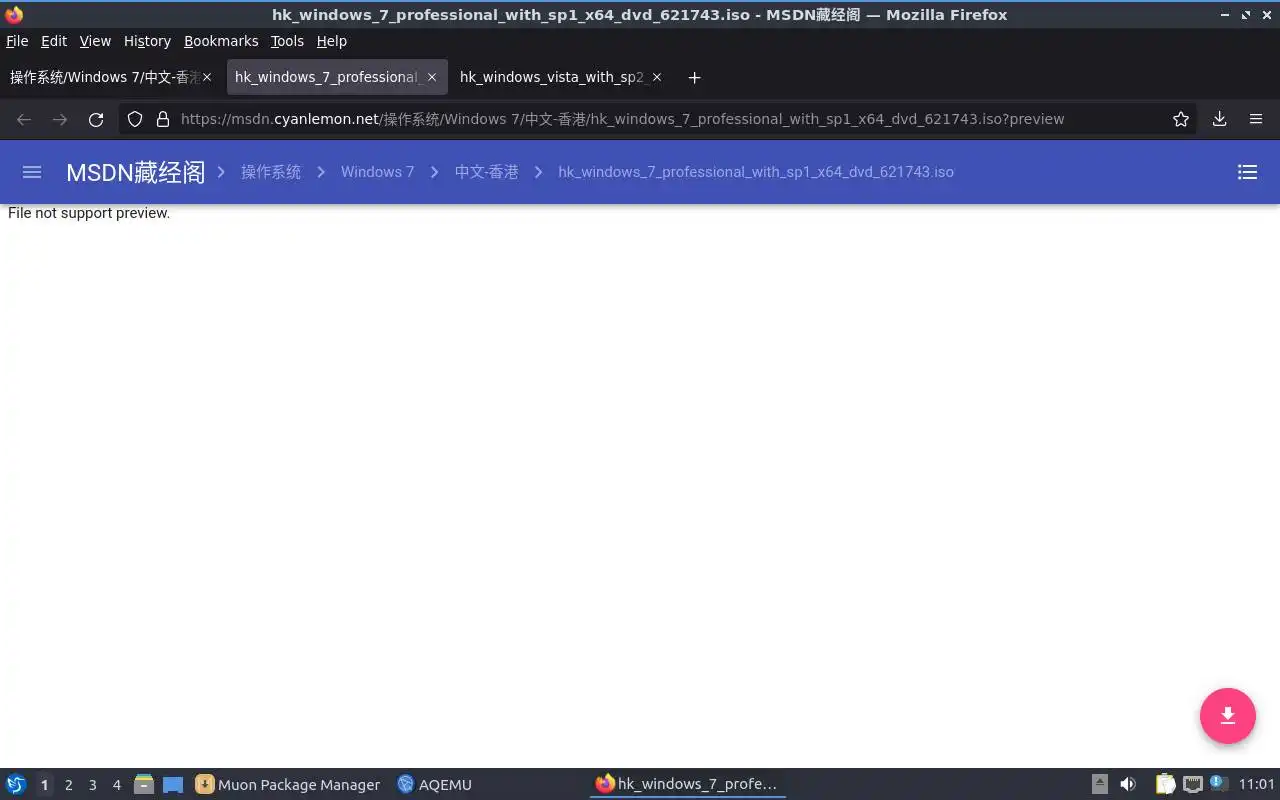Viewport: 1280px width, 800px height.
Task: Switch to workspace 3
Action: [x=92, y=785]
